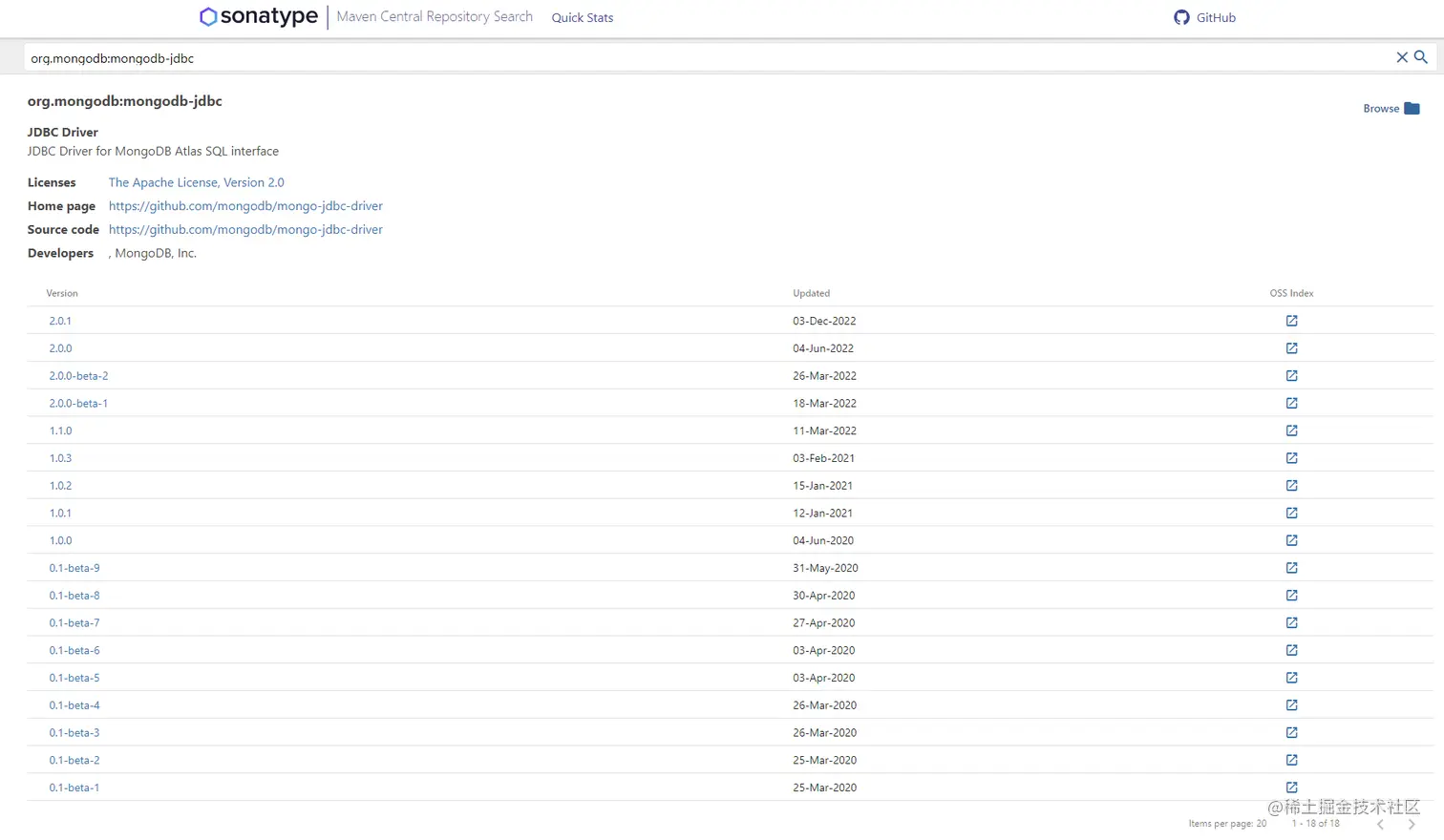Click the Sonatype logo

click(259, 16)
